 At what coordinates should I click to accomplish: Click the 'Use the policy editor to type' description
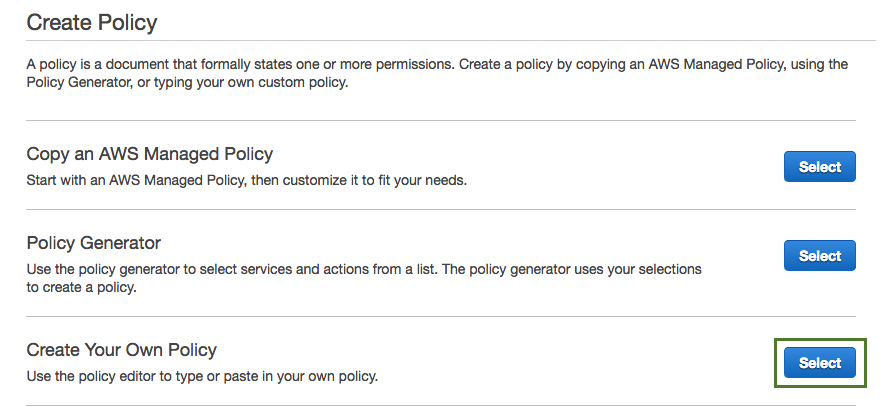tap(202, 377)
